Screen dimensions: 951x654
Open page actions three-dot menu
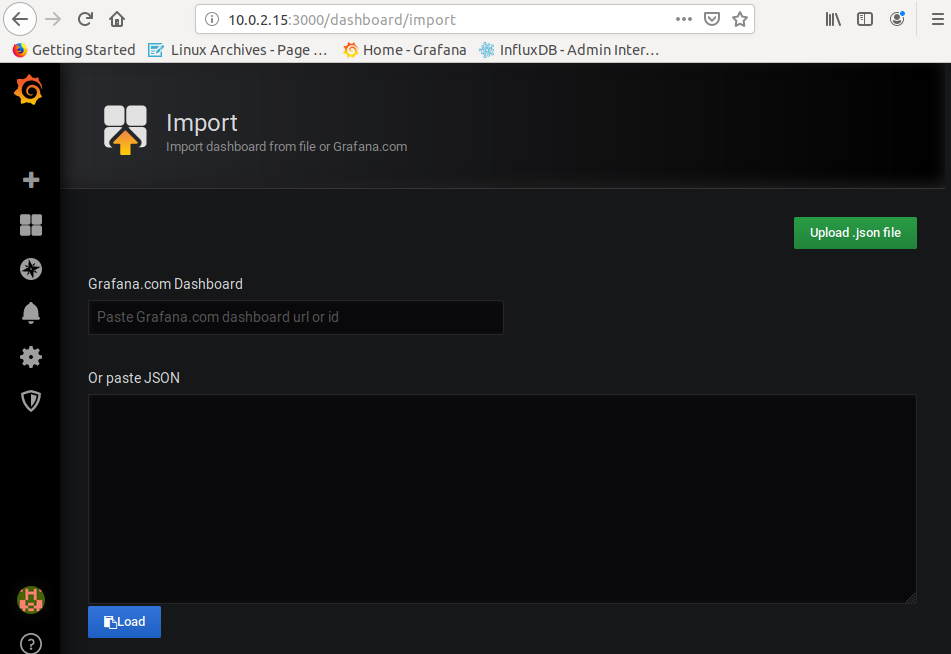point(684,19)
